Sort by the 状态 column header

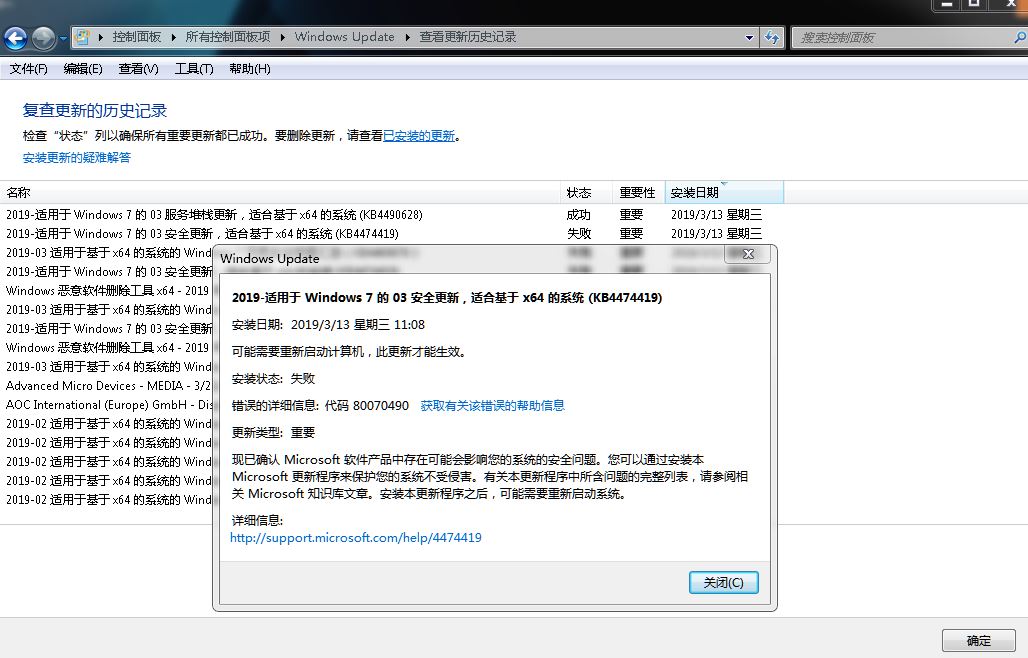click(x=587, y=193)
